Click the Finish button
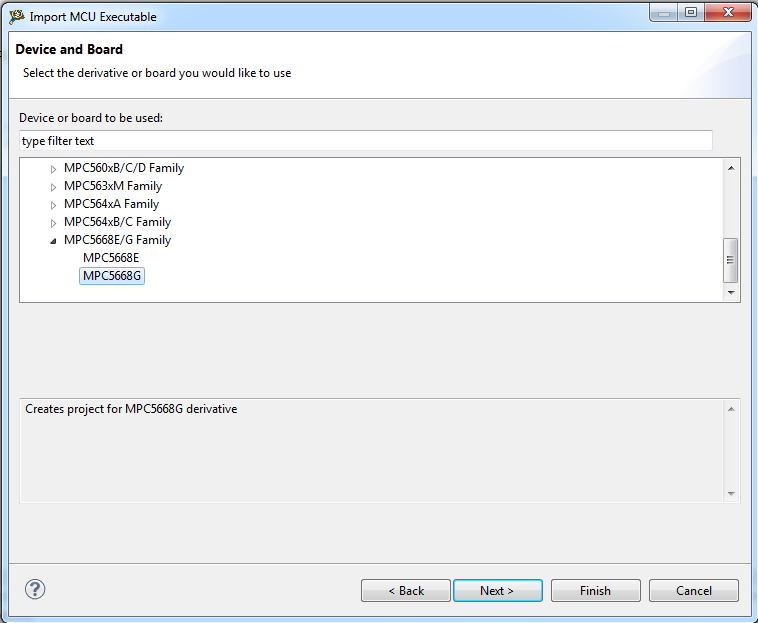 [x=595, y=591]
